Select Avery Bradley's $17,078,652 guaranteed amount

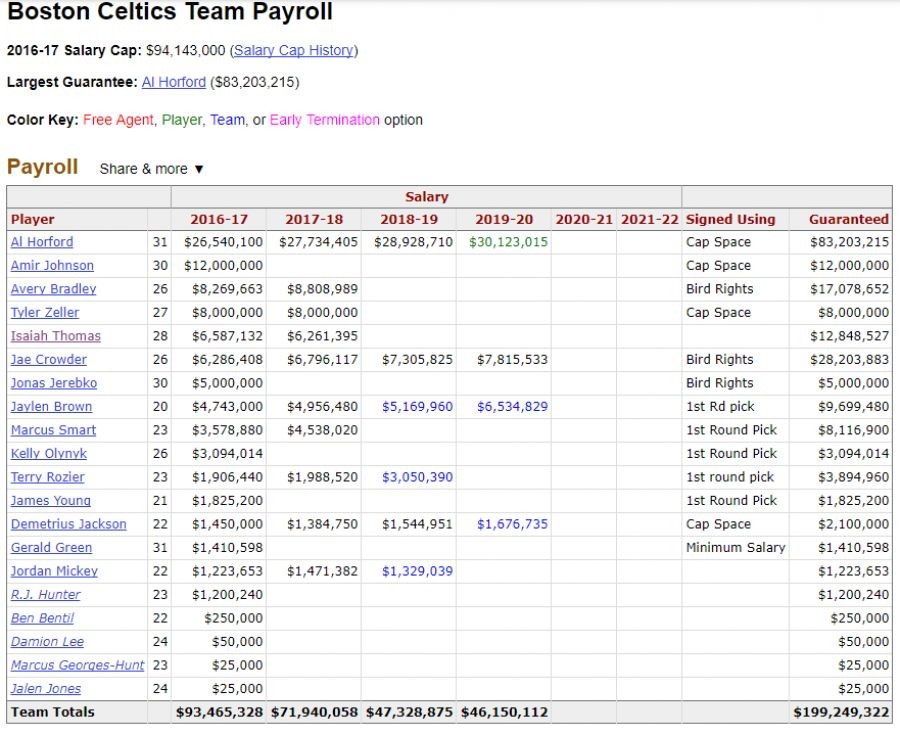tap(849, 289)
